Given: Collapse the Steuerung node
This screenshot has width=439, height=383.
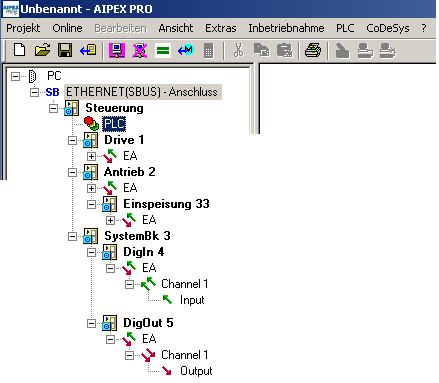Looking at the screenshot, I should (53, 108).
